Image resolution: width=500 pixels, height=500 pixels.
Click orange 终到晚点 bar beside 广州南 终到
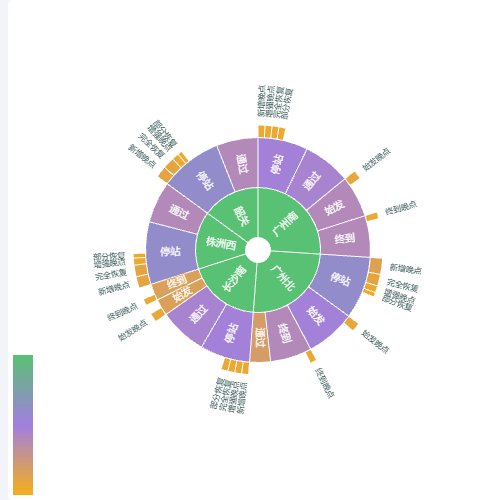(372, 217)
